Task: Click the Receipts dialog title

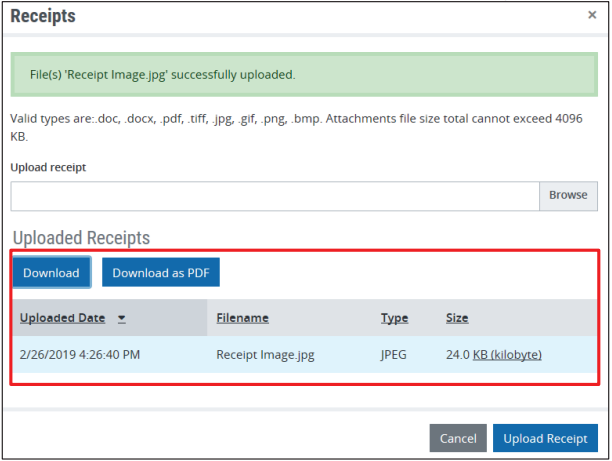Action: pos(43,16)
